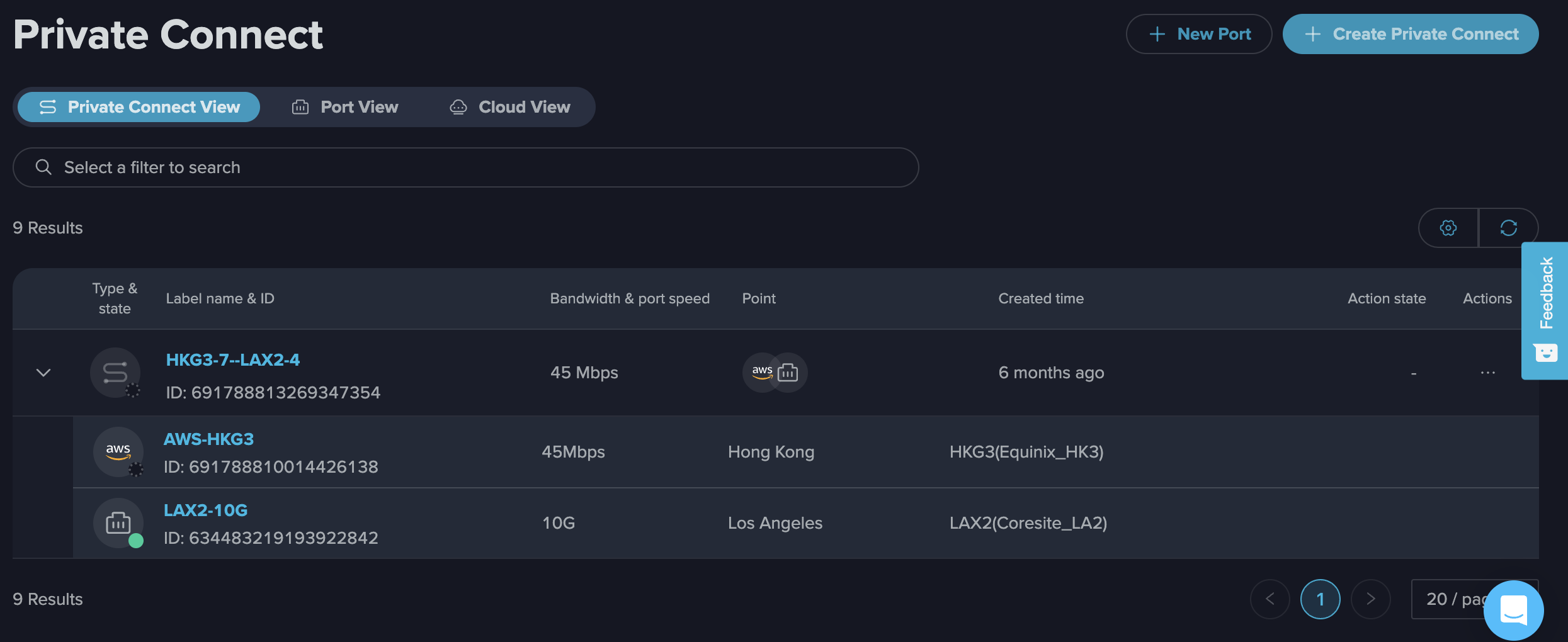Switch to Port View tab
Screen dimensions: 1568x642
[x=345, y=107]
